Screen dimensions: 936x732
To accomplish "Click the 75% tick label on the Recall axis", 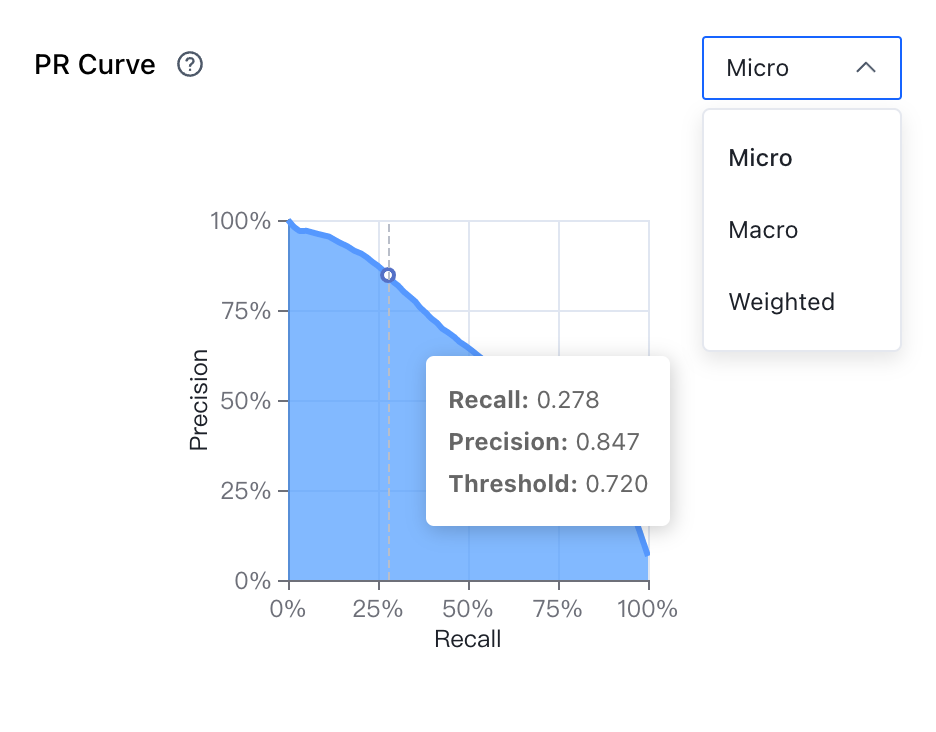I will coord(558,609).
